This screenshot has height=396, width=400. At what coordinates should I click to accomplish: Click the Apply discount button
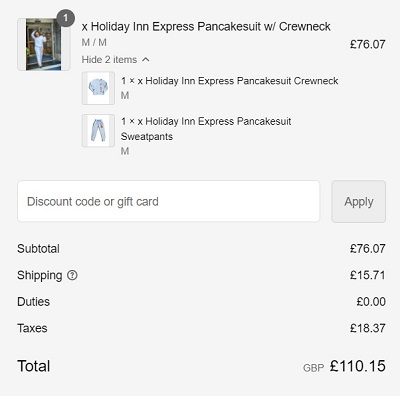(x=359, y=201)
